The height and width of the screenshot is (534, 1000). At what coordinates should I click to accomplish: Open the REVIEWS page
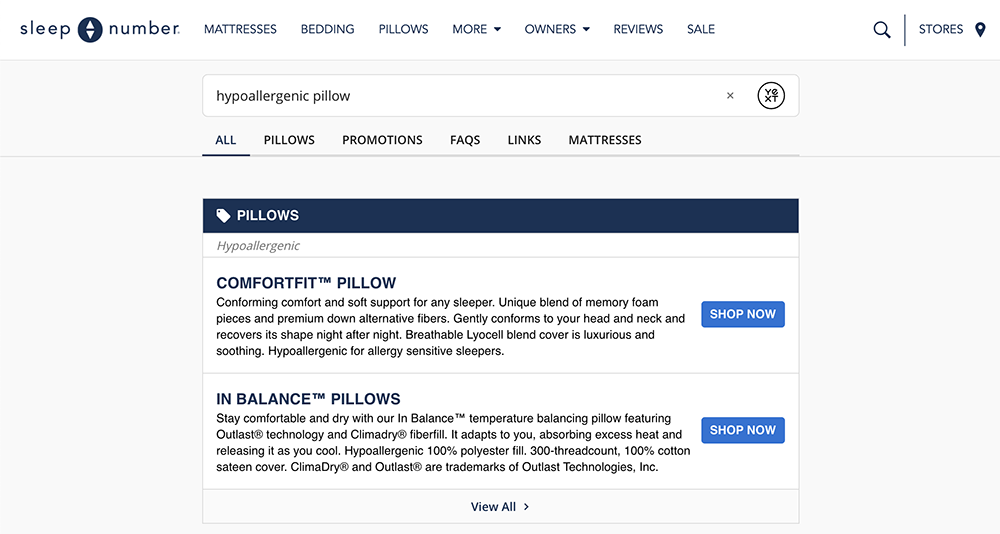tap(638, 30)
